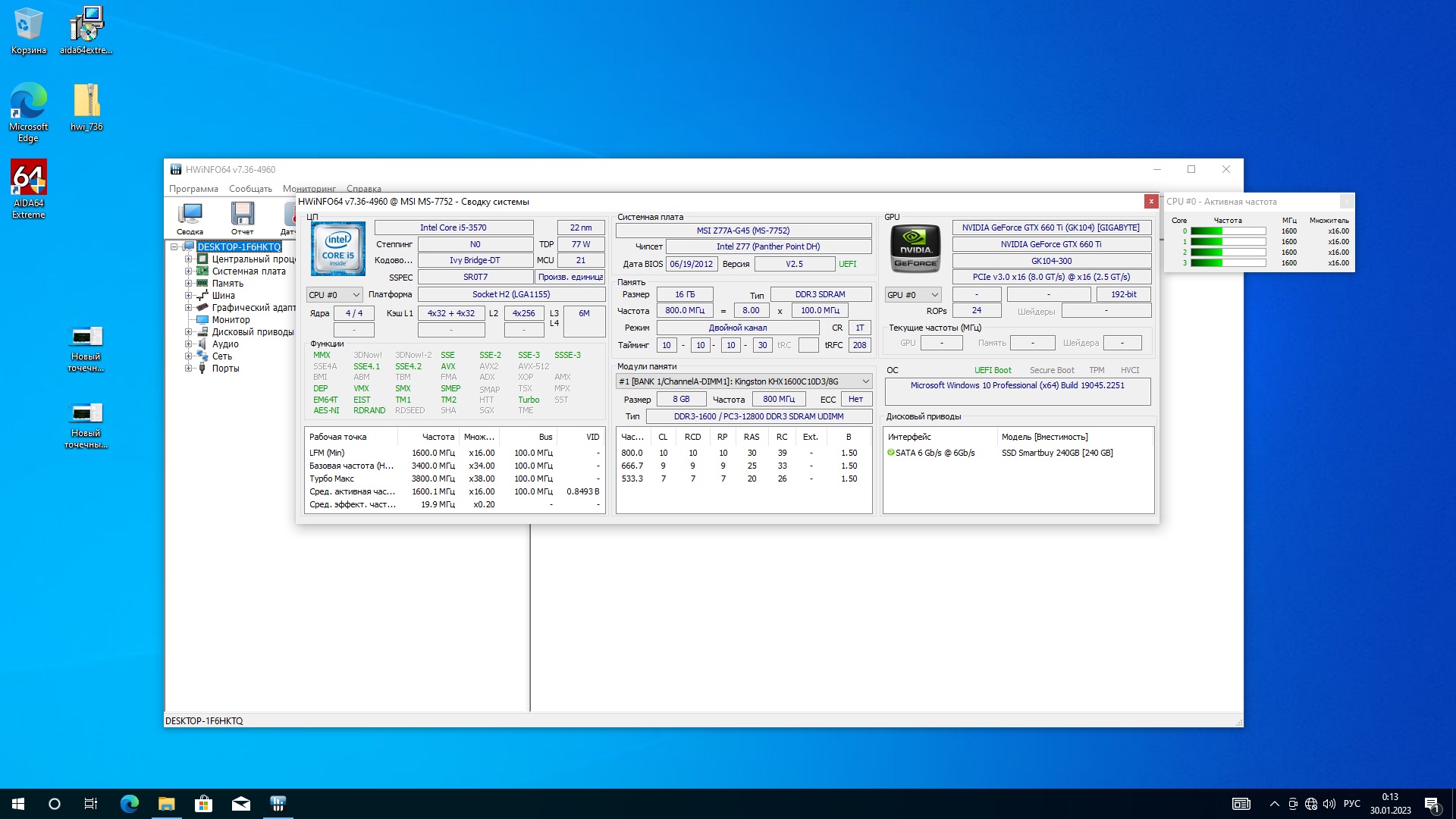Open the Сообщать menu
This screenshot has height=819, width=1456.
click(250, 189)
